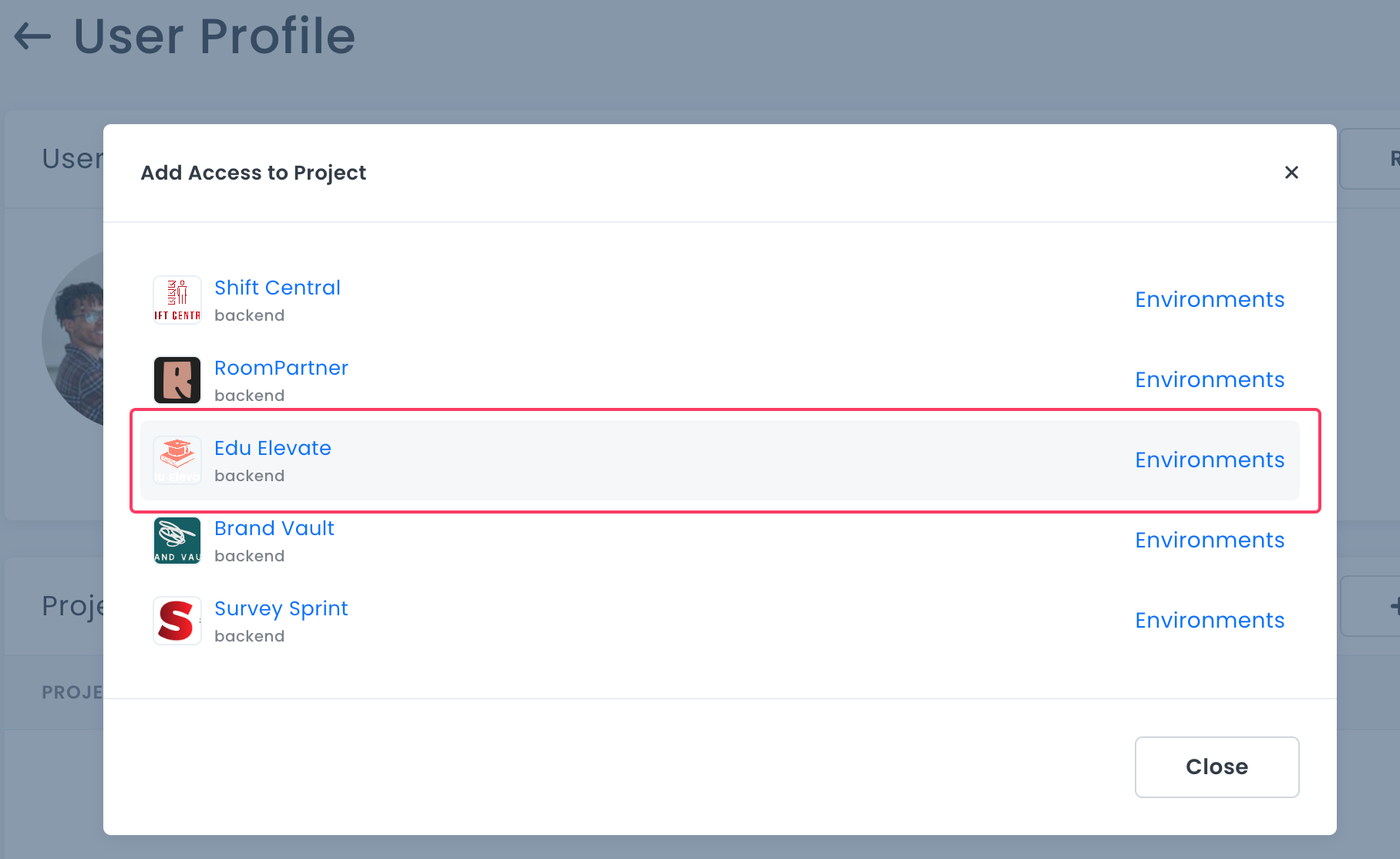
Task: Expand Environments for Survey Sprint
Action: (1209, 620)
